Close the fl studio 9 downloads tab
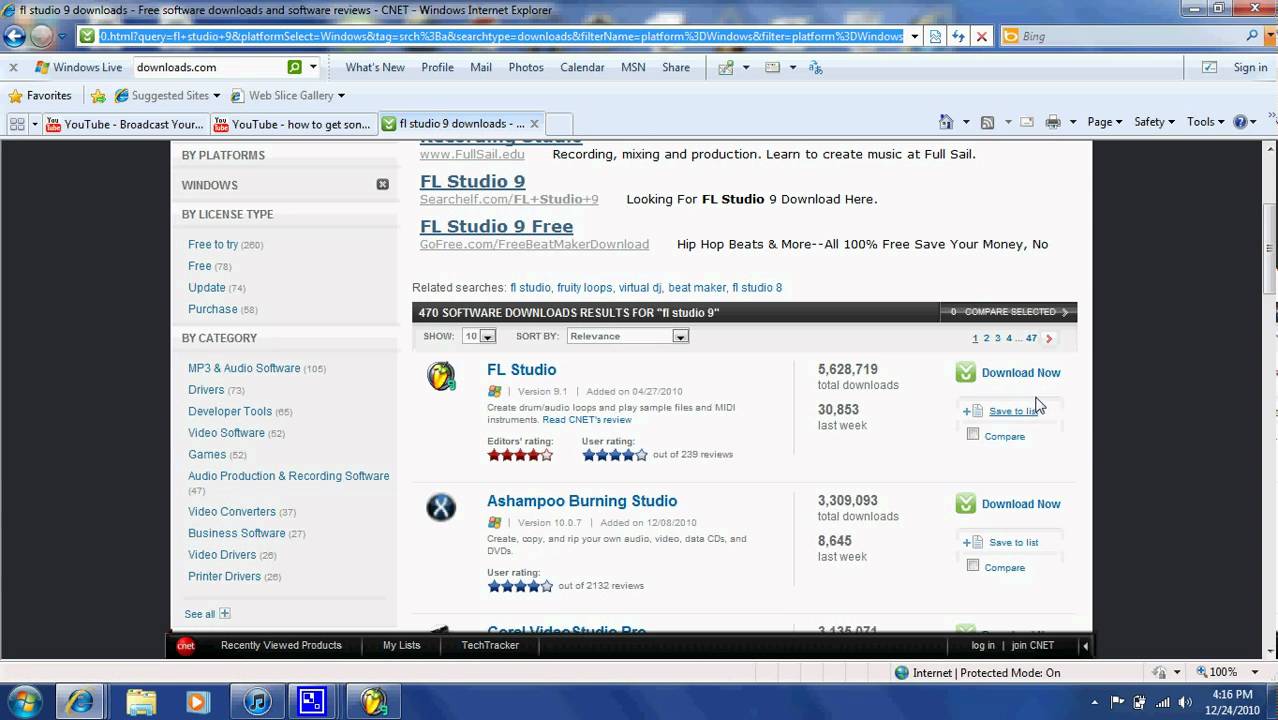The width and height of the screenshot is (1278, 720). click(x=534, y=124)
